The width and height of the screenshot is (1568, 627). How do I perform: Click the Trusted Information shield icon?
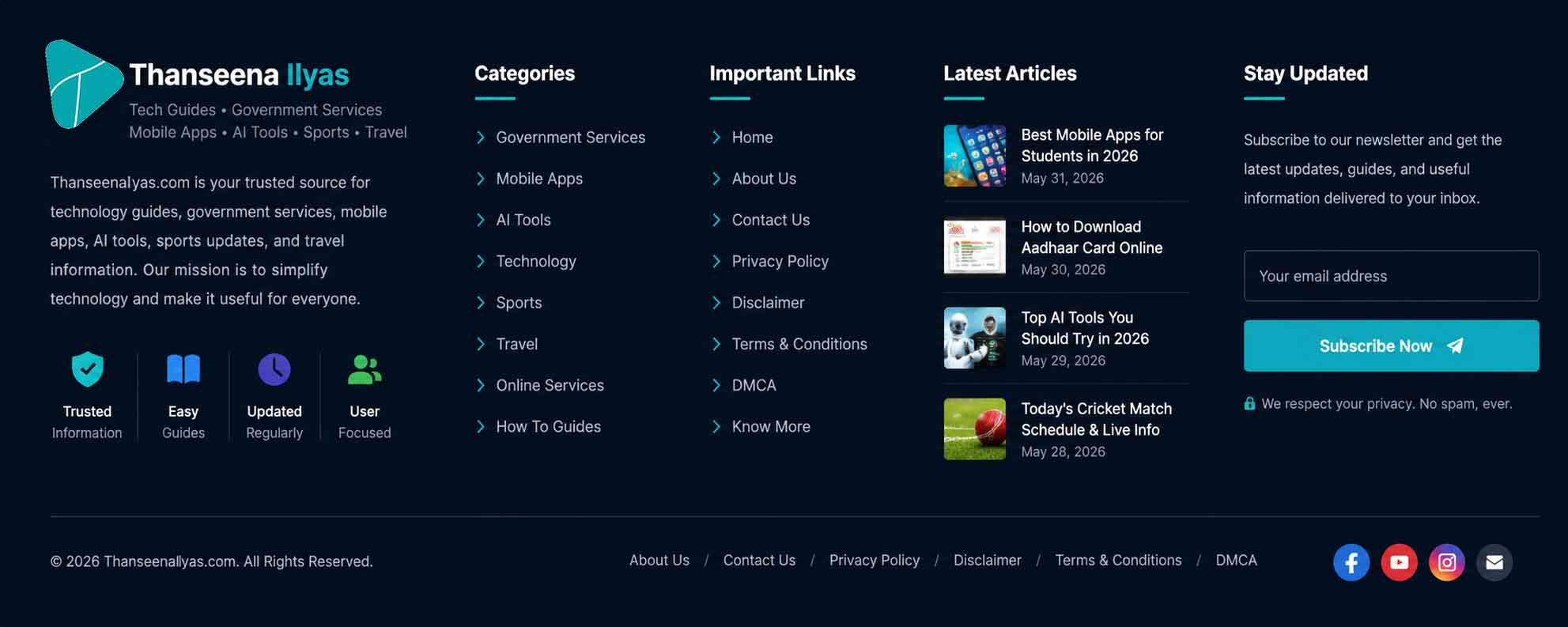(88, 369)
